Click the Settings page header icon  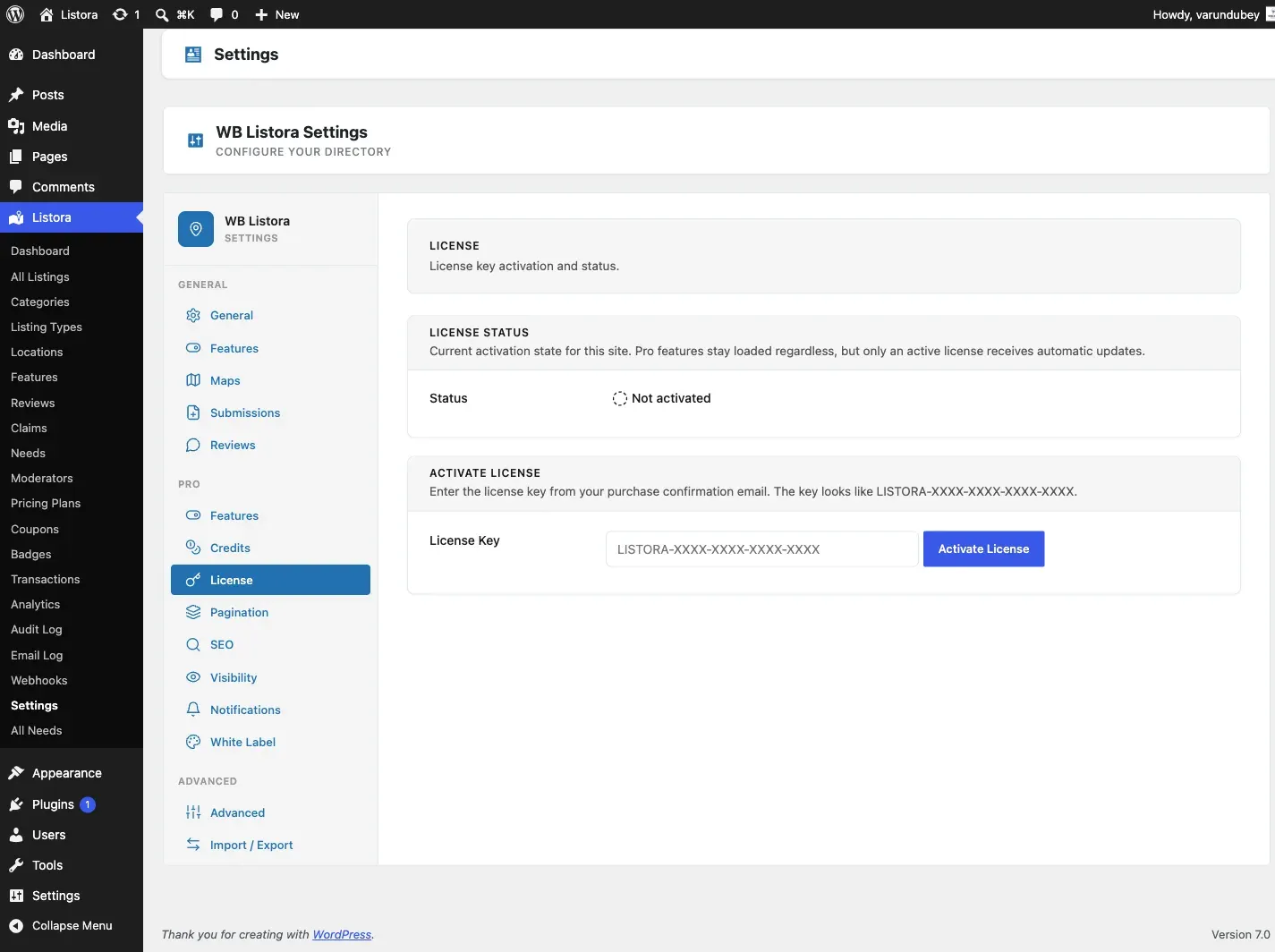point(193,55)
